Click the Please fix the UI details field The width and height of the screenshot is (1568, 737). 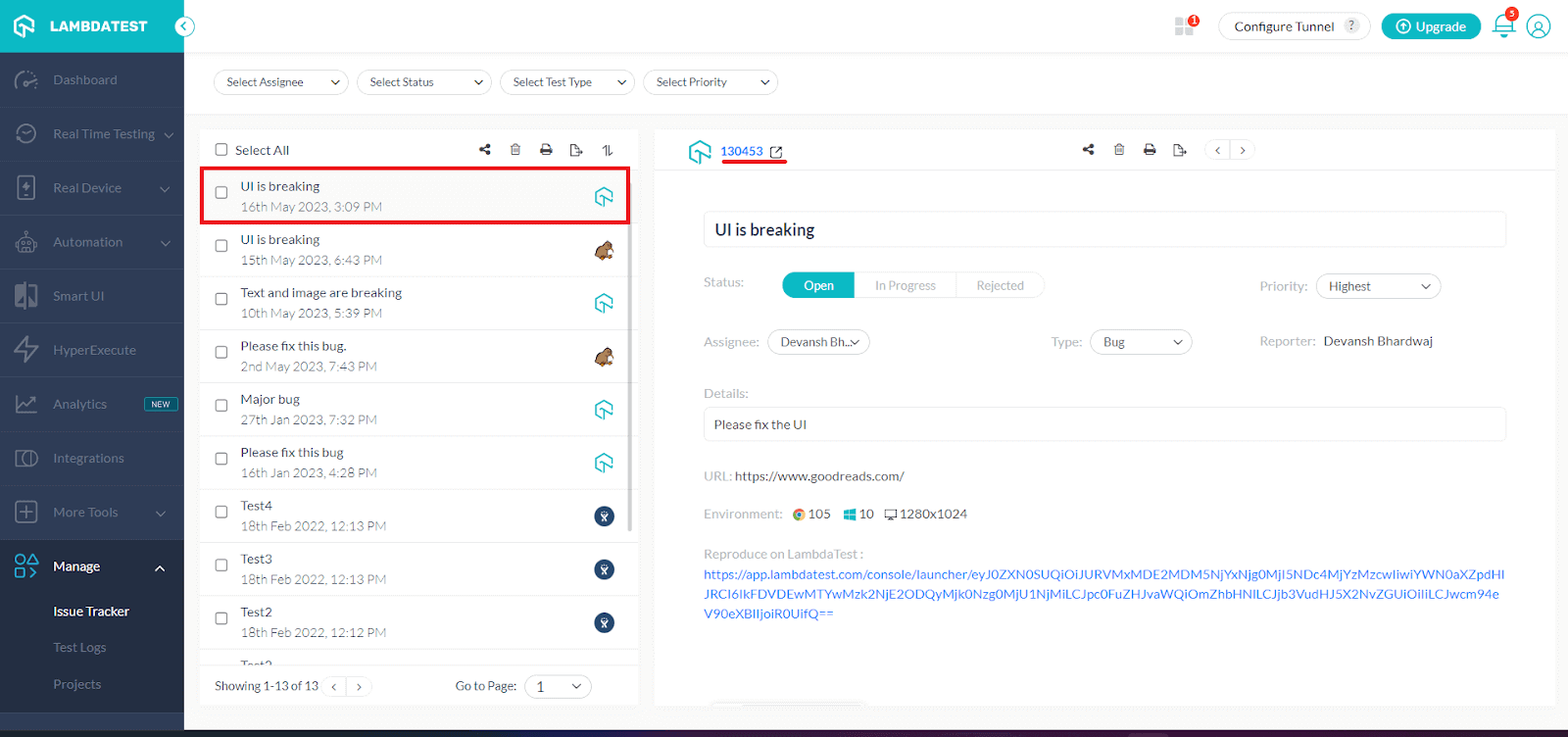(1104, 424)
